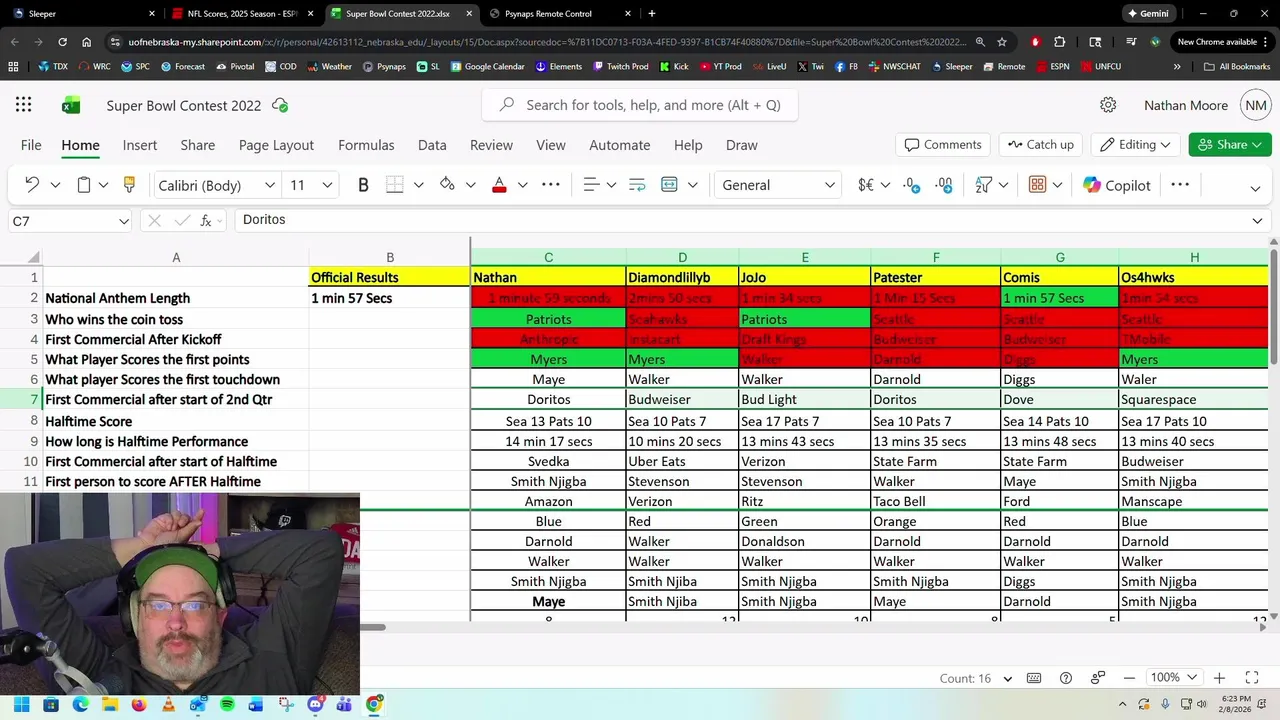
Task: Switch to the Data tab
Action: click(x=432, y=145)
